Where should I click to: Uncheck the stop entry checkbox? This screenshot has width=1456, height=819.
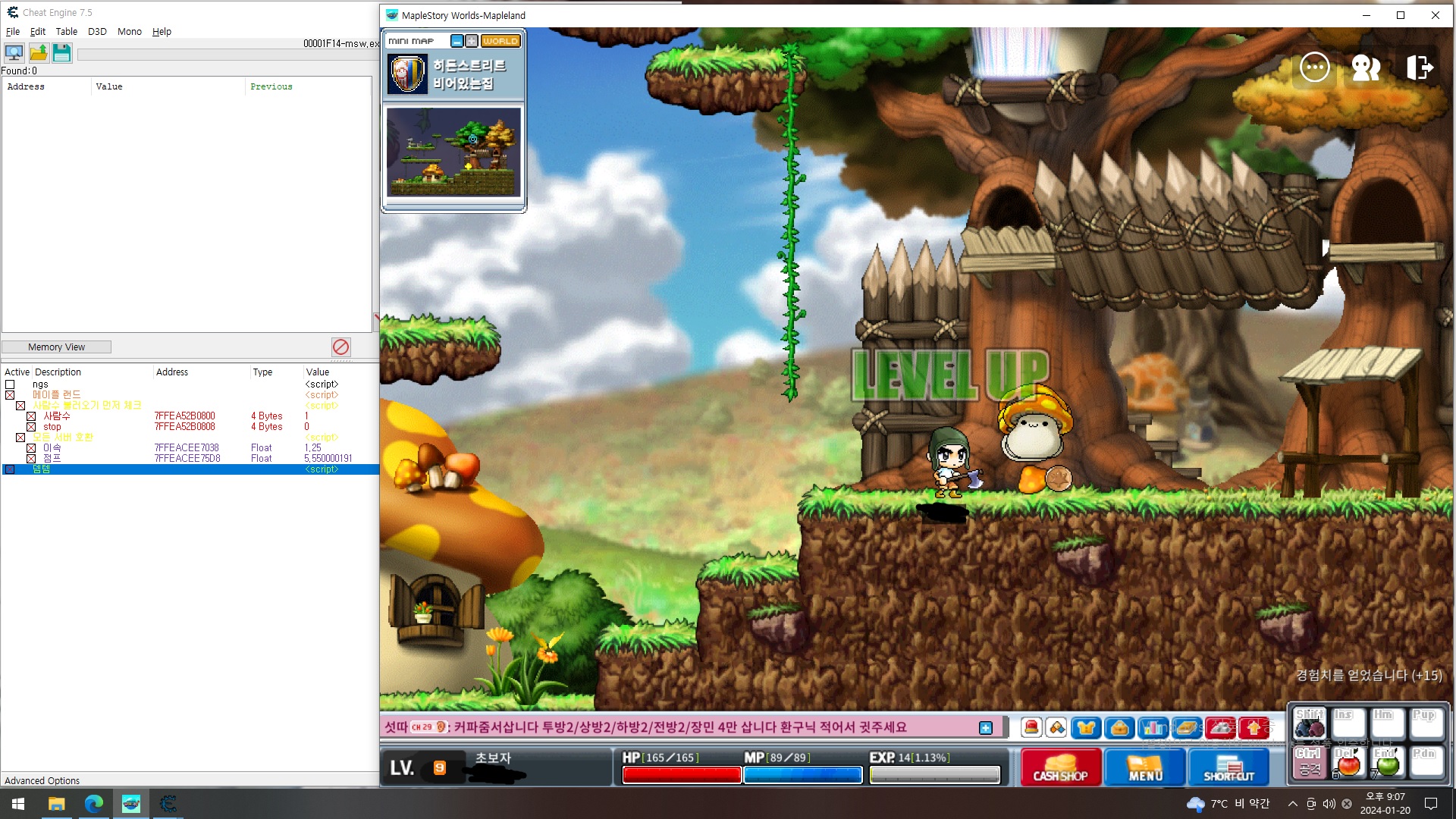31,427
